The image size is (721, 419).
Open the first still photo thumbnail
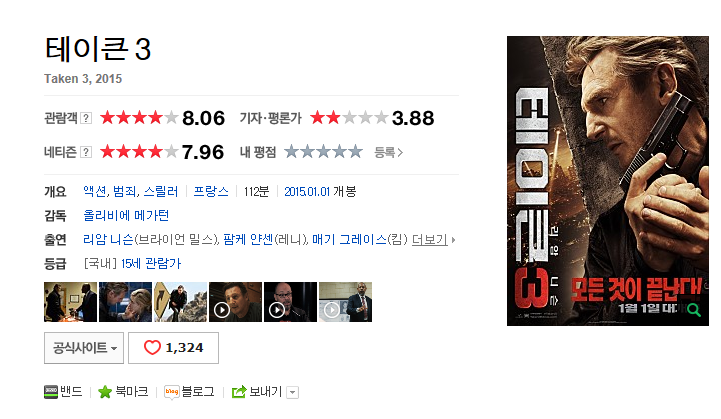tap(70, 302)
